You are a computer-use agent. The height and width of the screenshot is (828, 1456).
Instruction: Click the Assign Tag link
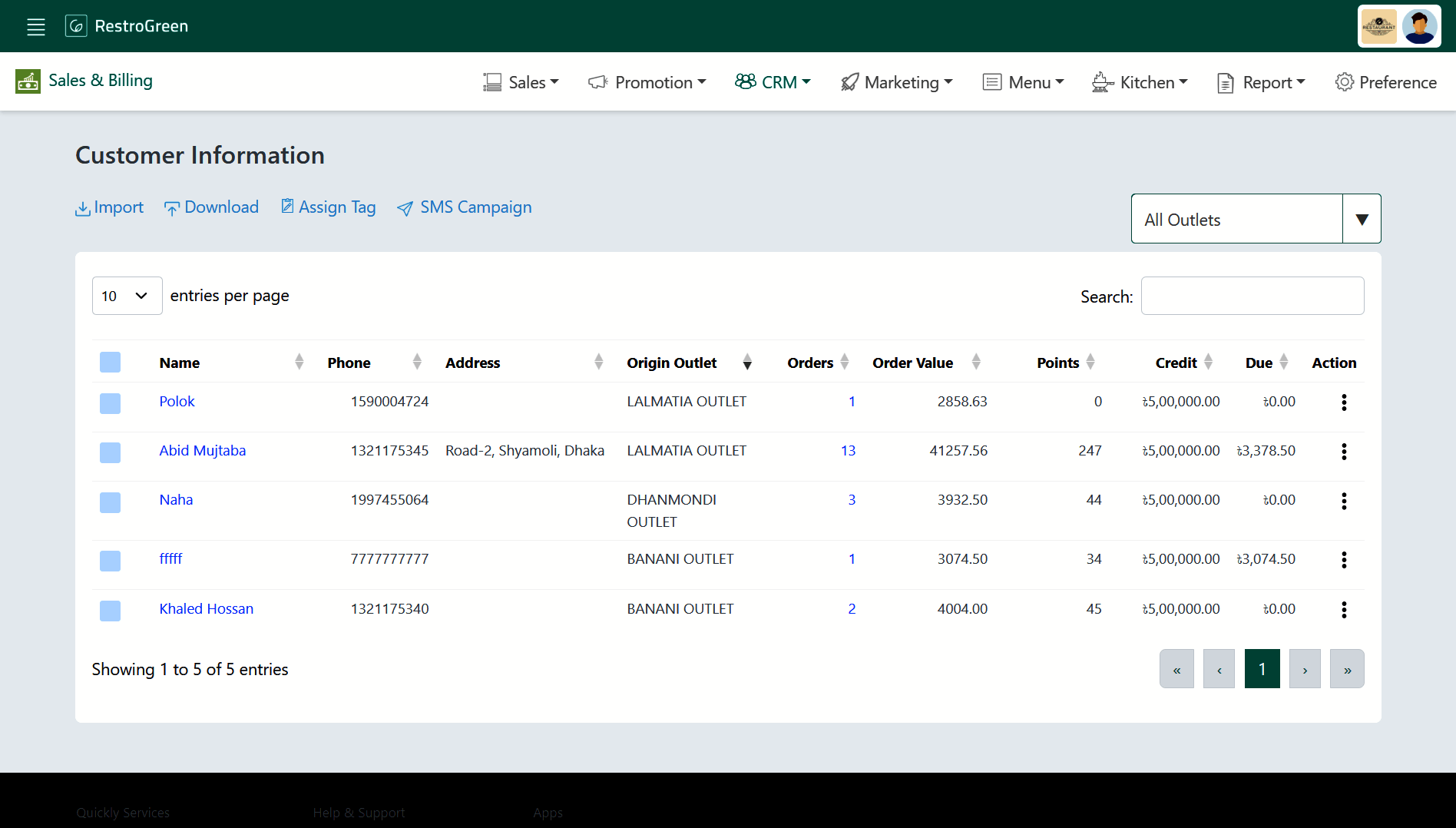click(328, 207)
